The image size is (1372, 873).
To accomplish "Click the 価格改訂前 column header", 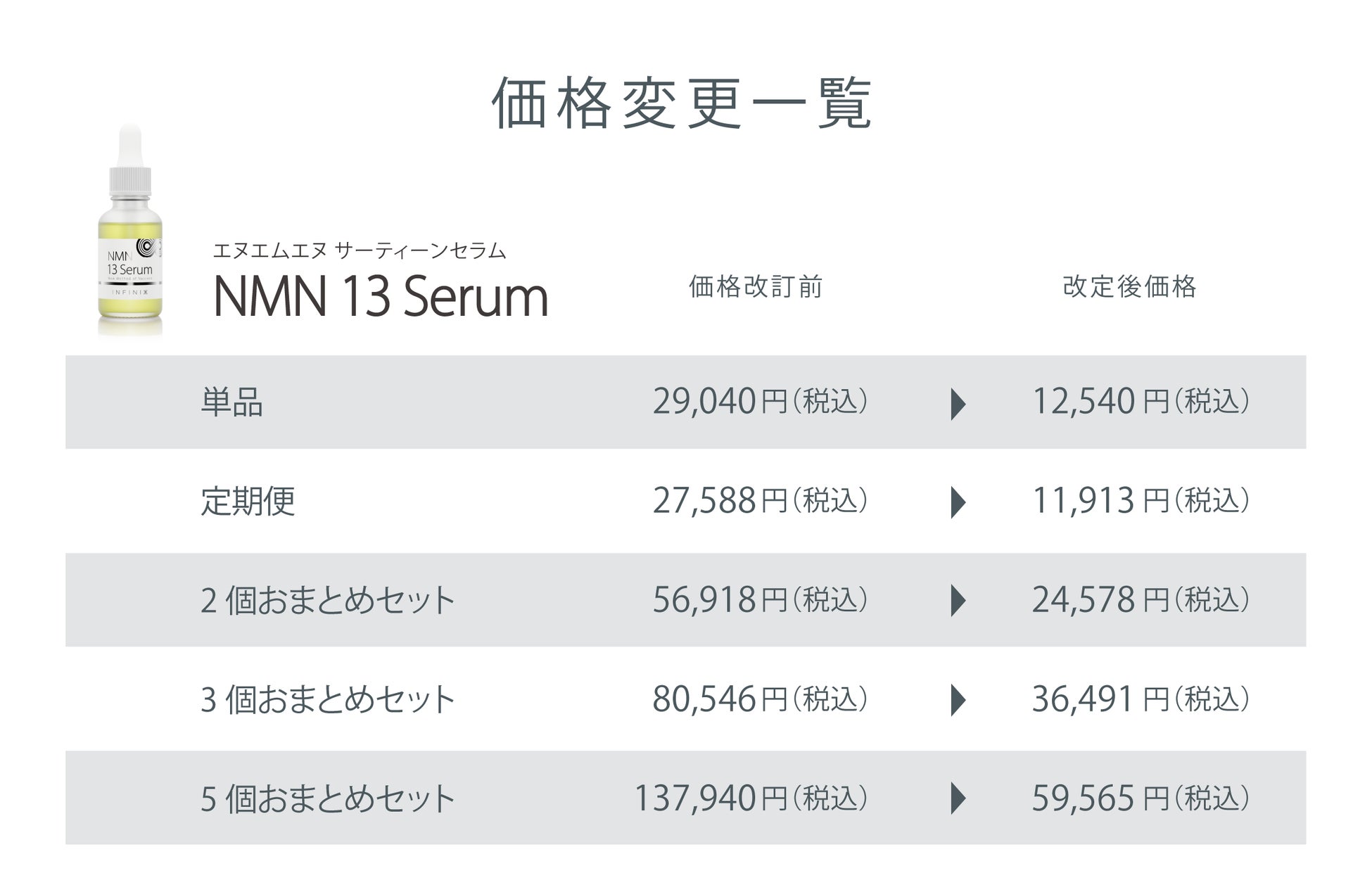I will pos(756,287).
